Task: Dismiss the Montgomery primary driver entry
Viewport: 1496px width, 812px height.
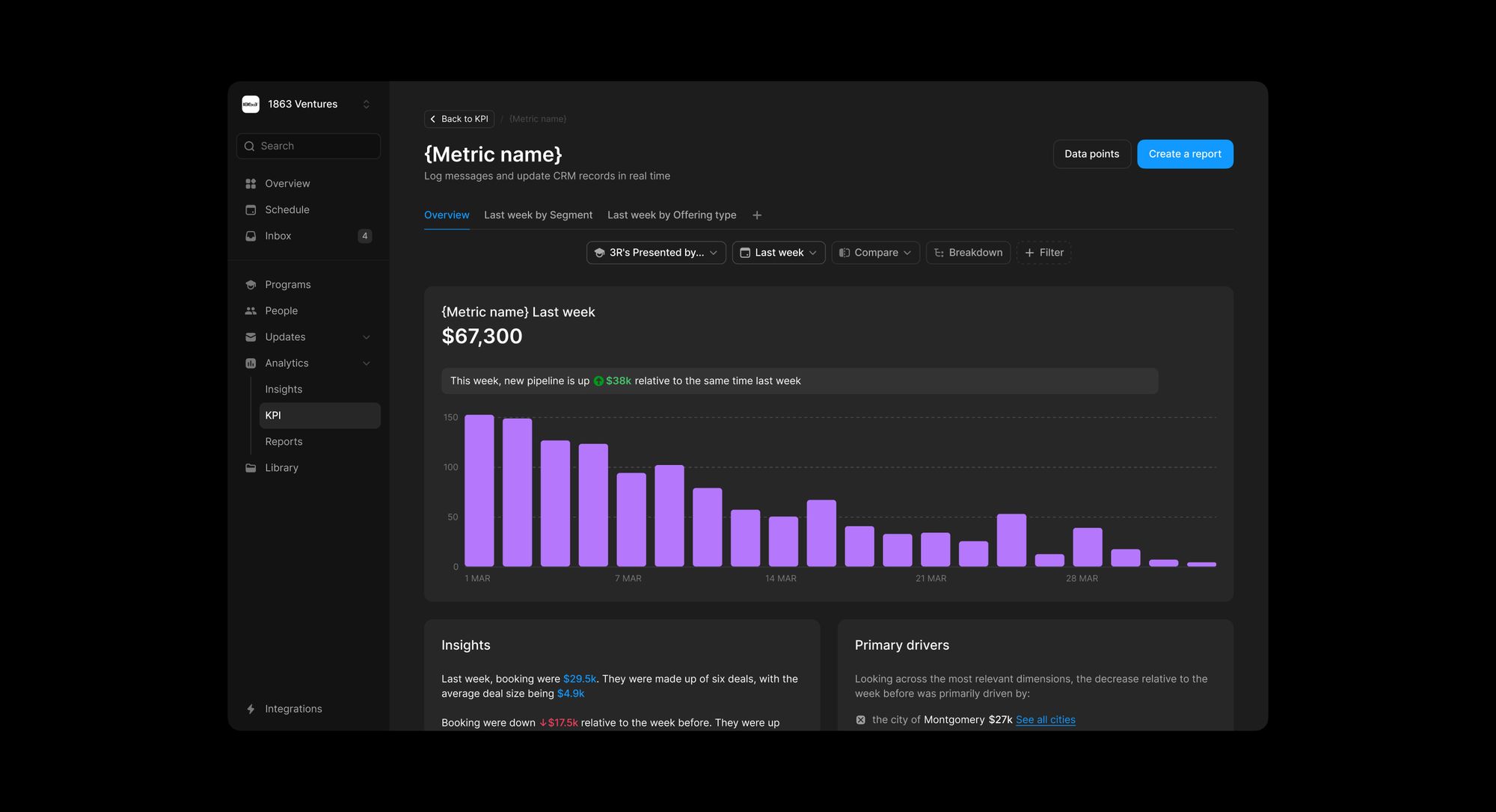Action: [860, 719]
